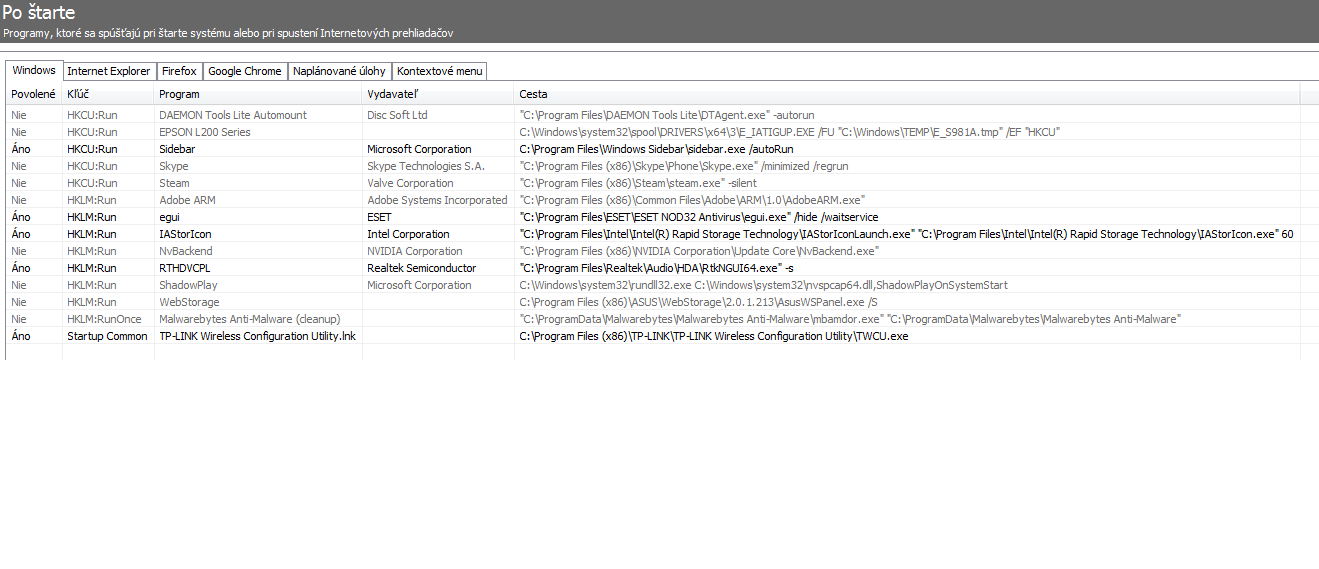The width and height of the screenshot is (1319, 569).
Task: Select the egui ESET row
Action: pyautogui.click(x=659, y=217)
